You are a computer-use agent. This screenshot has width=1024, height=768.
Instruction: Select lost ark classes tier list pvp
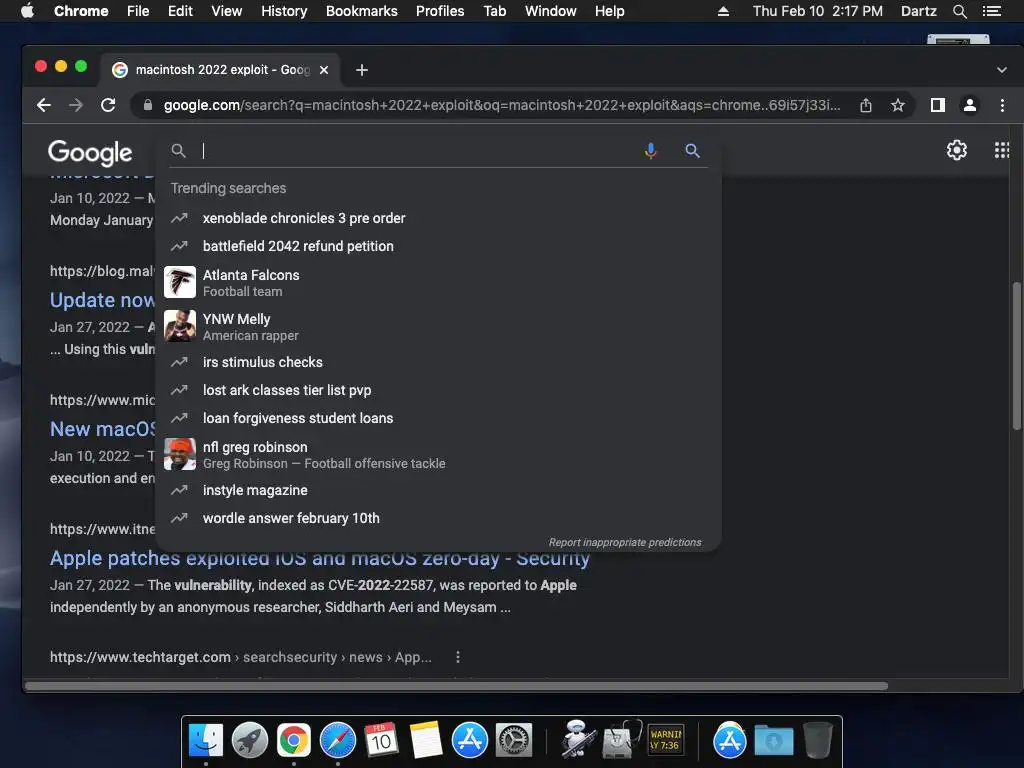[438, 390]
